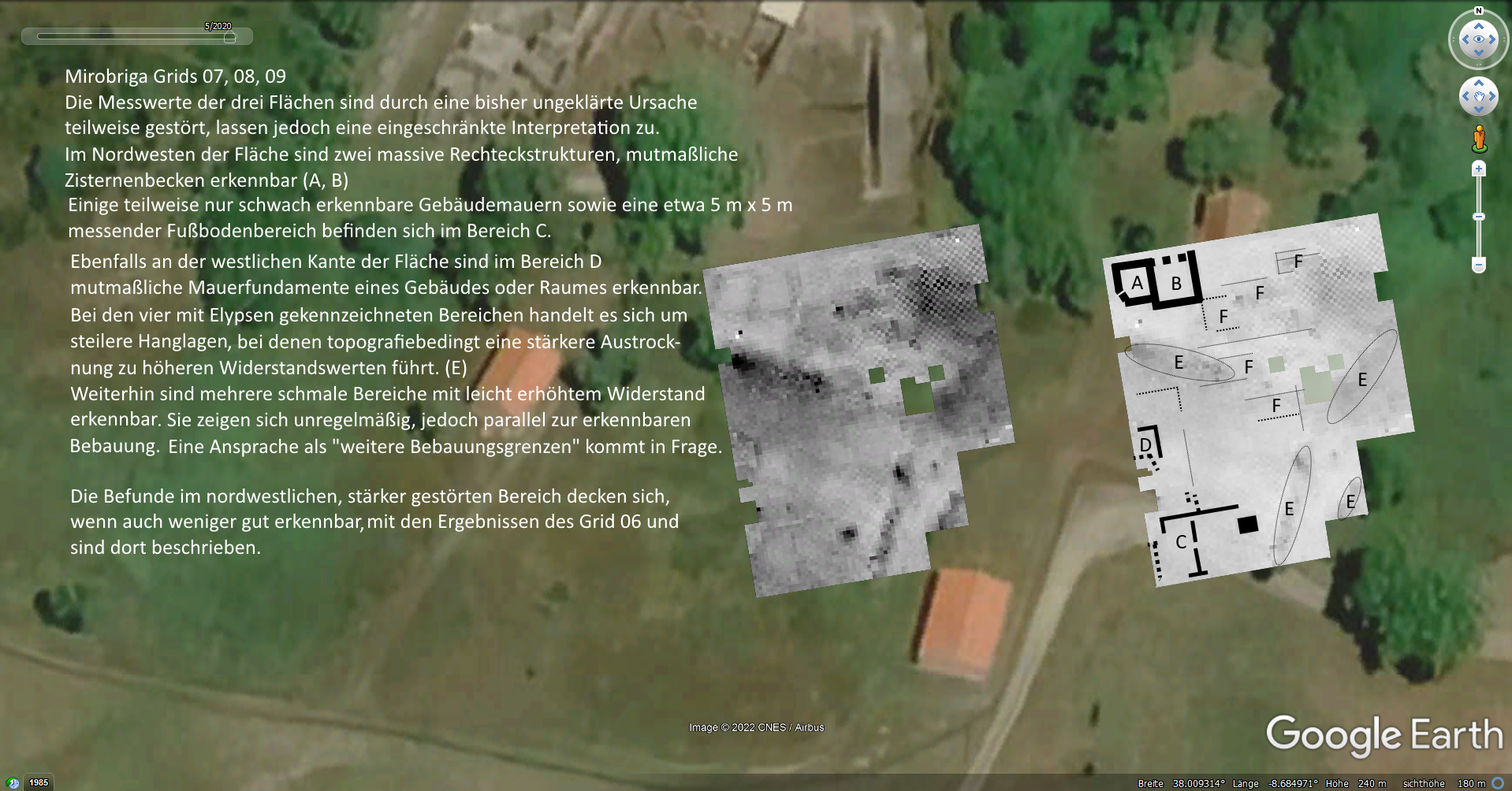This screenshot has height=791, width=1512.
Task: Click the hand icon in move joystick
Action: pyautogui.click(x=1479, y=96)
